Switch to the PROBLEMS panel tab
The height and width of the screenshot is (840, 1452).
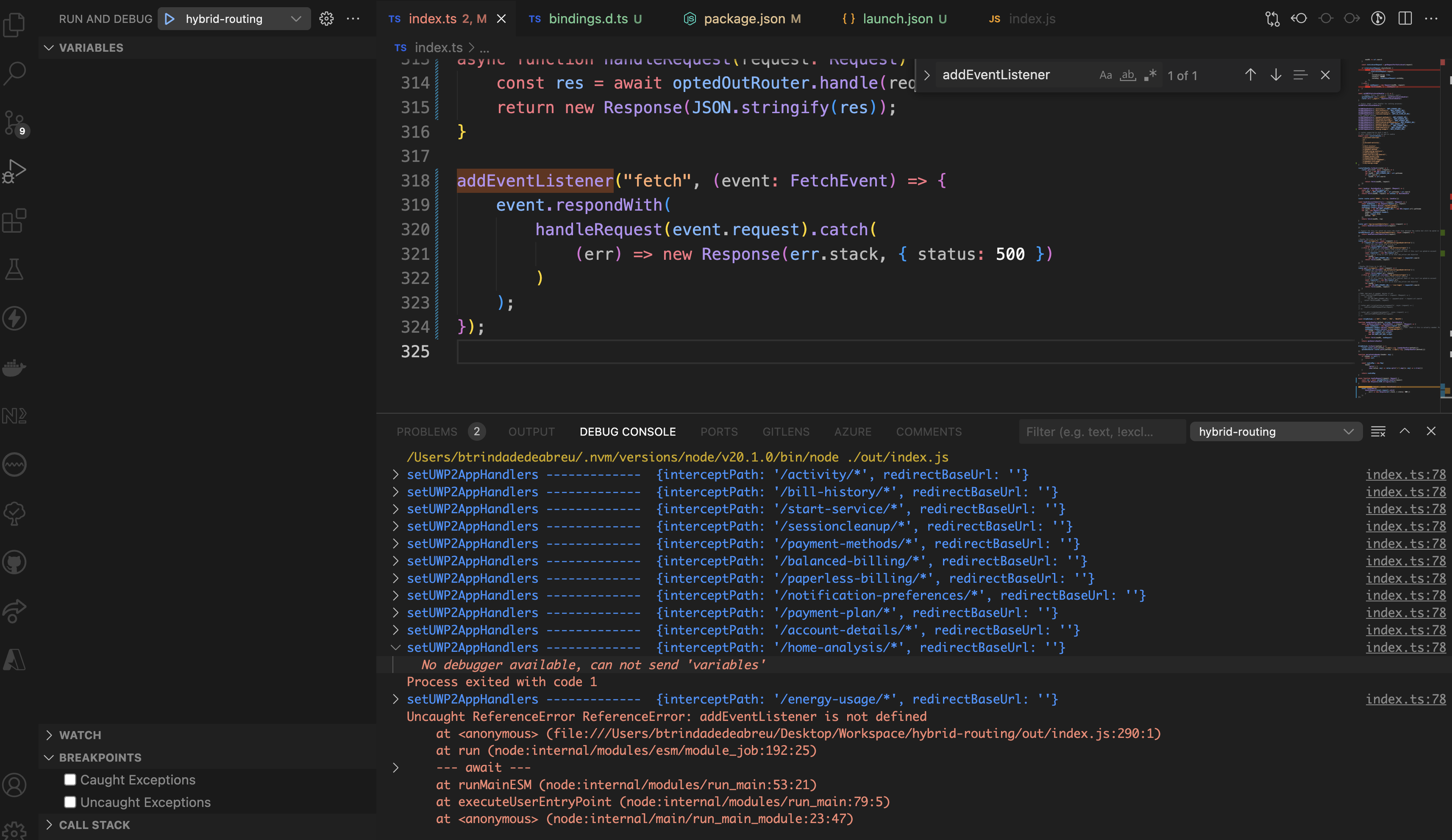coord(426,431)
